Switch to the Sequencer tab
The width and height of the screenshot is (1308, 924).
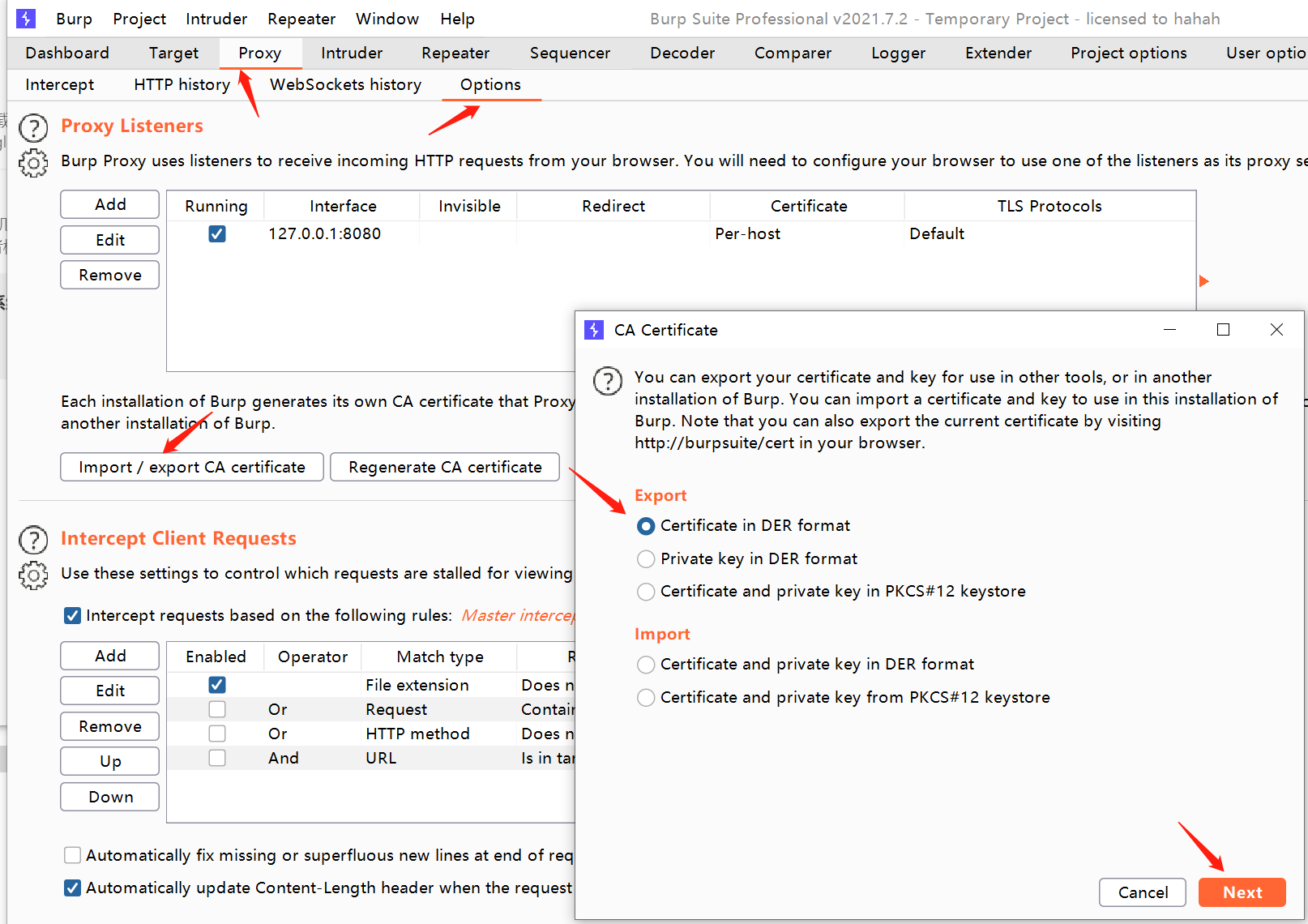point(570,53)
